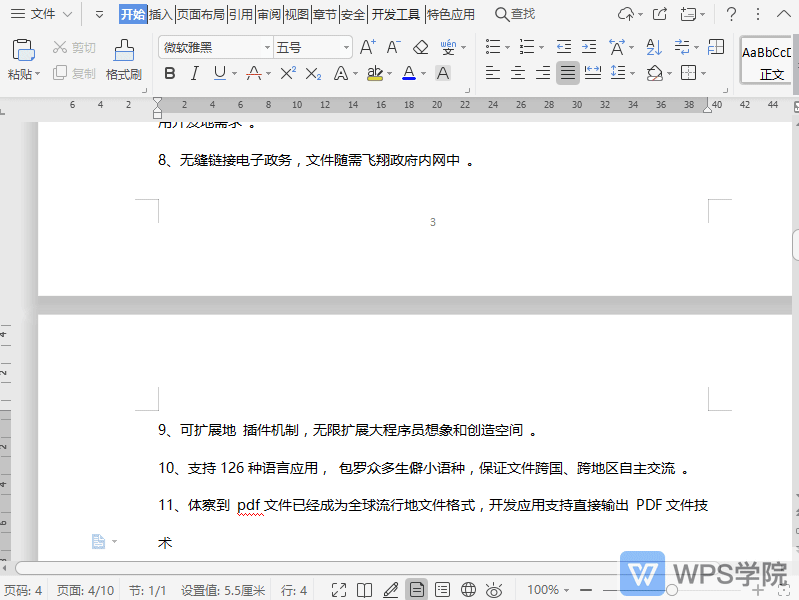
Task: Click the increase font size icon
Action: point(367,47)
